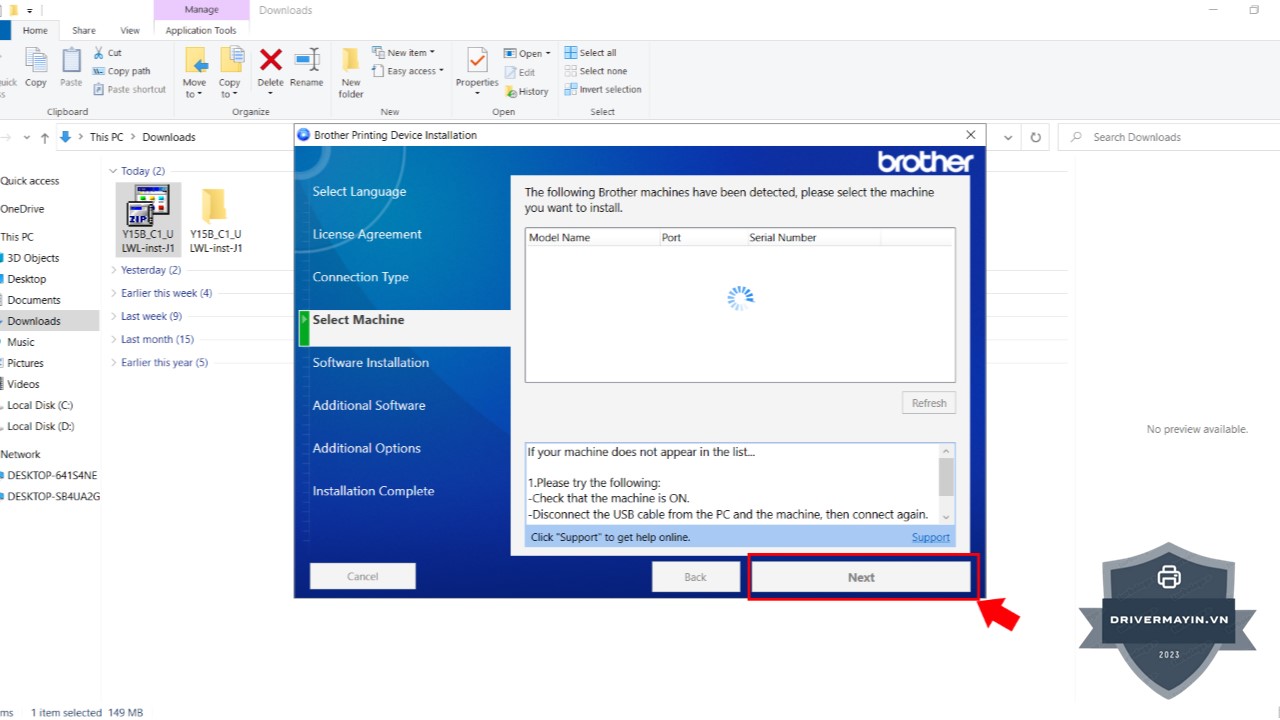
Task: Switch to the View ribbon tab
Action: pyautogui.click(x=130, y=31)
